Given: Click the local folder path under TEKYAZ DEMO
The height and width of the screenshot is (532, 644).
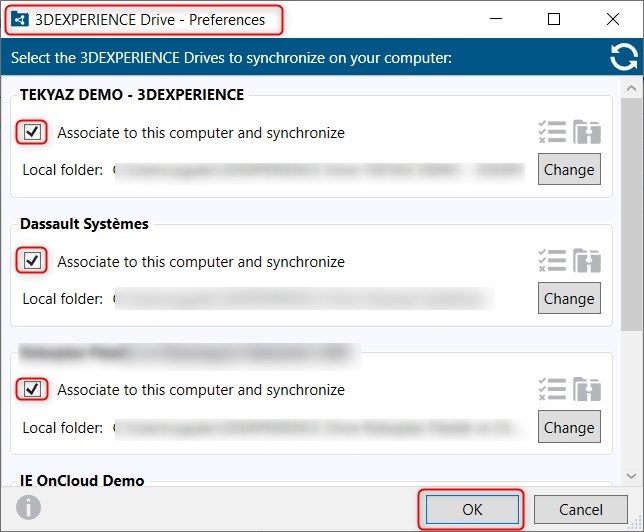Looking at the screenshot, I should pos(319,170).
